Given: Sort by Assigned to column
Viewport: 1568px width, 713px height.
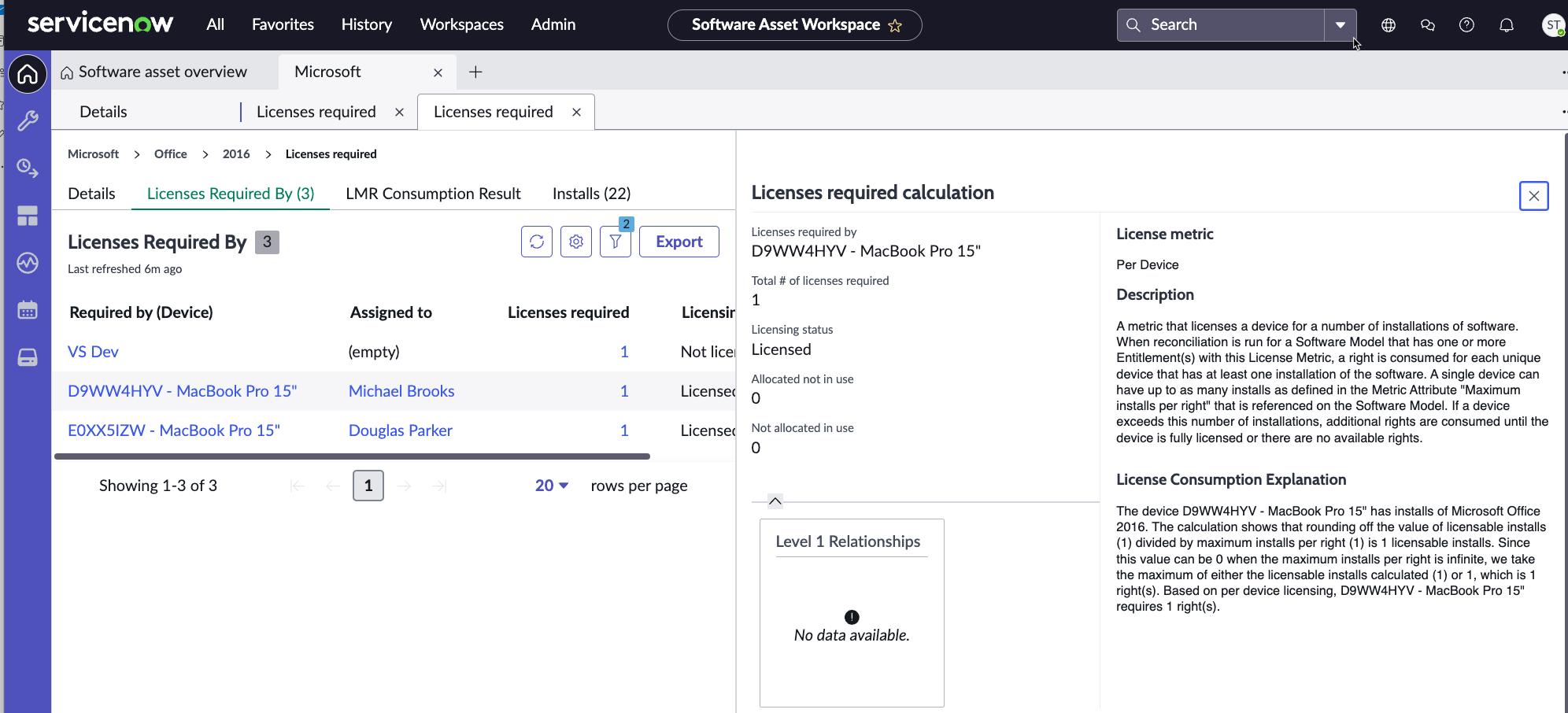Looking at the screenshot, I should point(391,312).
